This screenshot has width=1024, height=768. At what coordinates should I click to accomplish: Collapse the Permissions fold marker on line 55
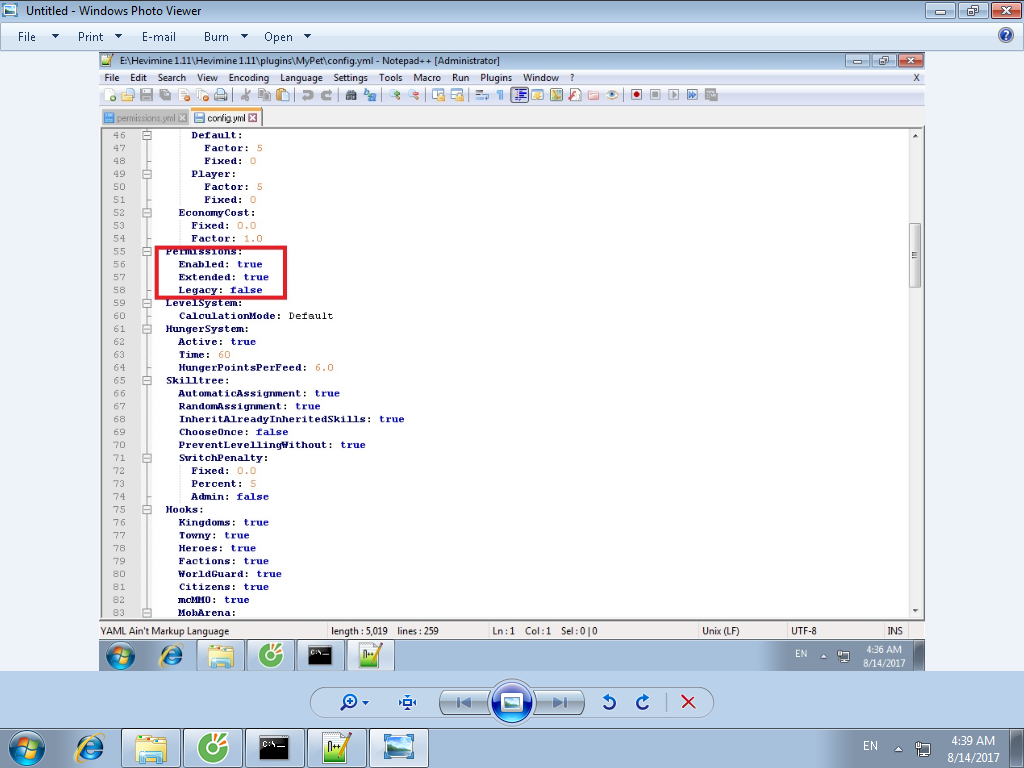147,251
